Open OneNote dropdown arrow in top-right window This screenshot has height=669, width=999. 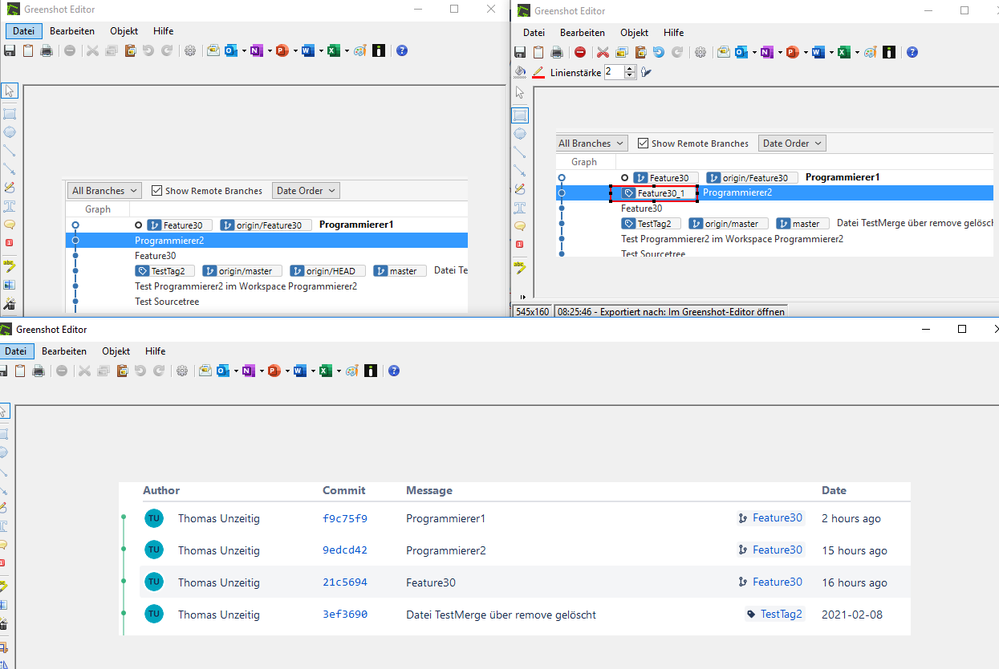click(x=780, y=52)
